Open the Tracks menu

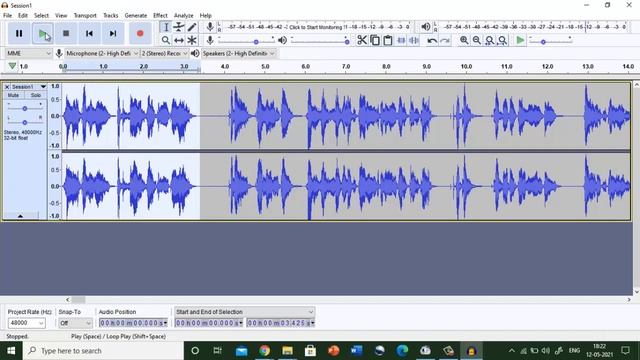(110, 16)
